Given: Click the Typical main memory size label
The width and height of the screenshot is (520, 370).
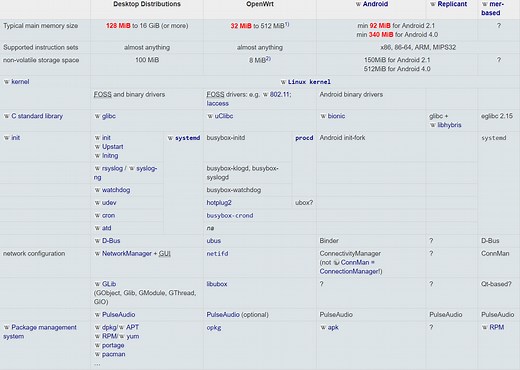Looking at the screenshot, I should tap(41, 26).
